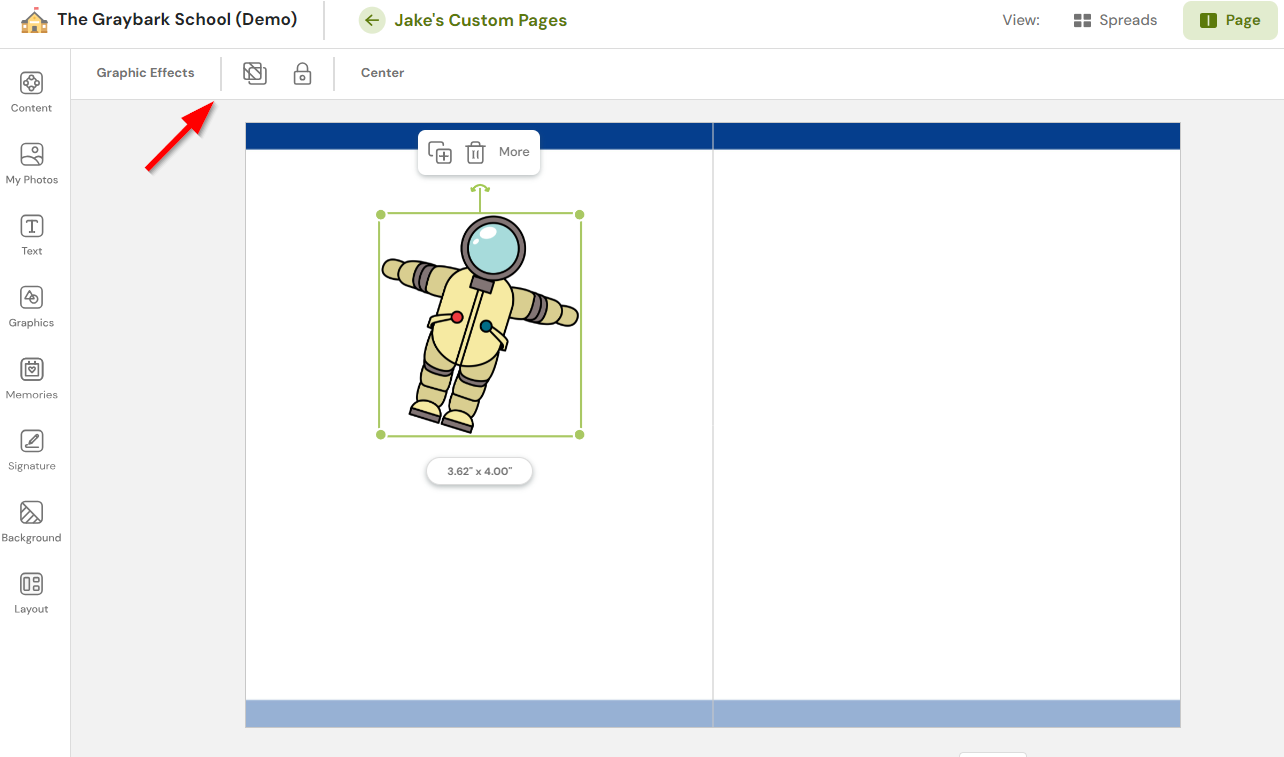Click the 3.62 x 4.00 size label
1284x757 pixels.
479,470
